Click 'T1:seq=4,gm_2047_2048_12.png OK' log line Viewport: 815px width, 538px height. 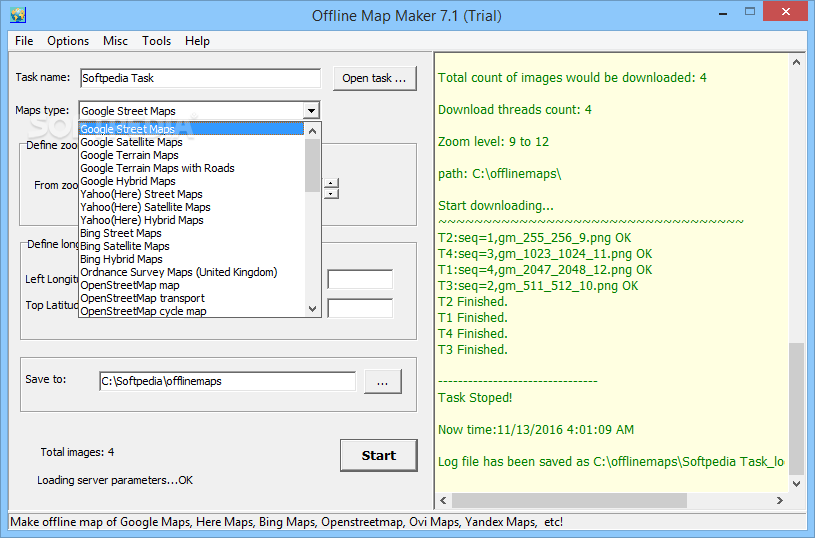pos(545,270)
